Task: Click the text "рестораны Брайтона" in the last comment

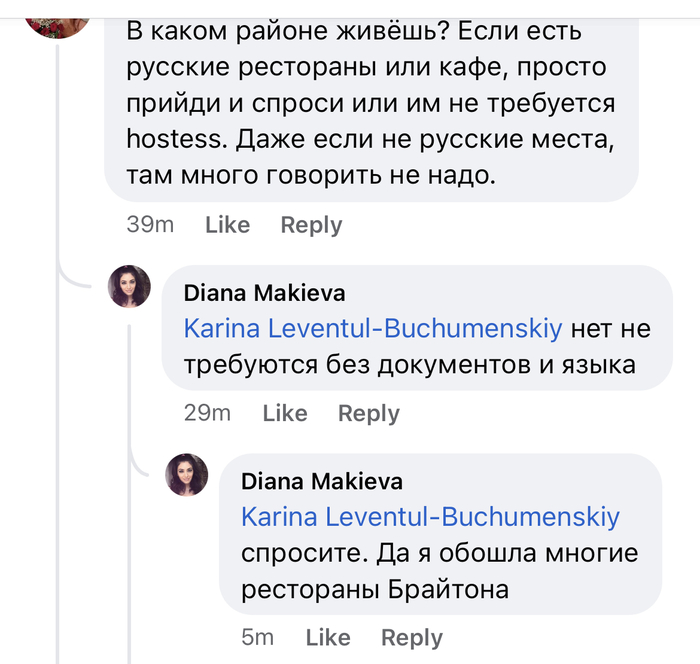Action: click(375, 590)
